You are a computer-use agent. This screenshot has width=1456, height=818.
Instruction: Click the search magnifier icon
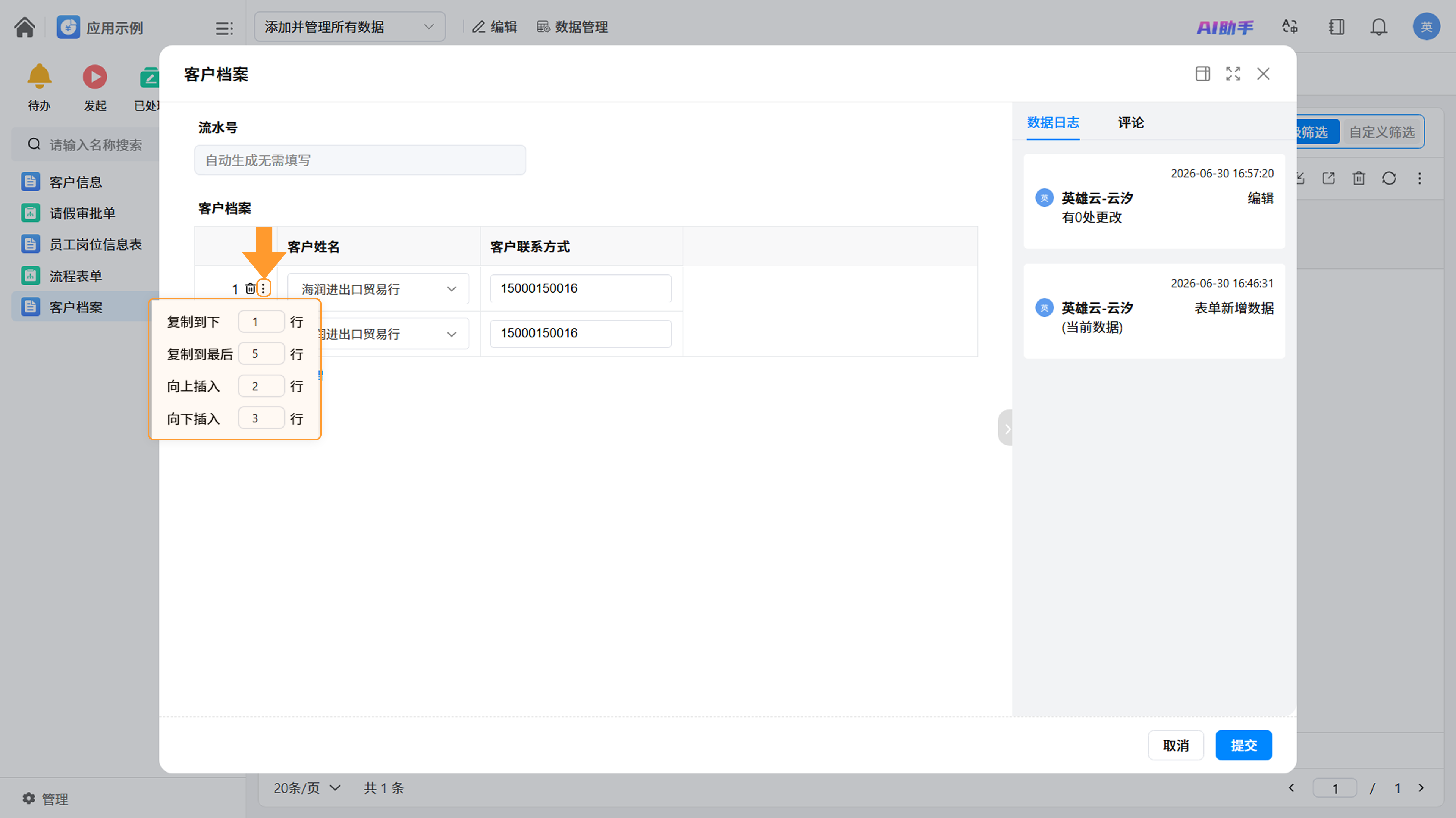34,145
